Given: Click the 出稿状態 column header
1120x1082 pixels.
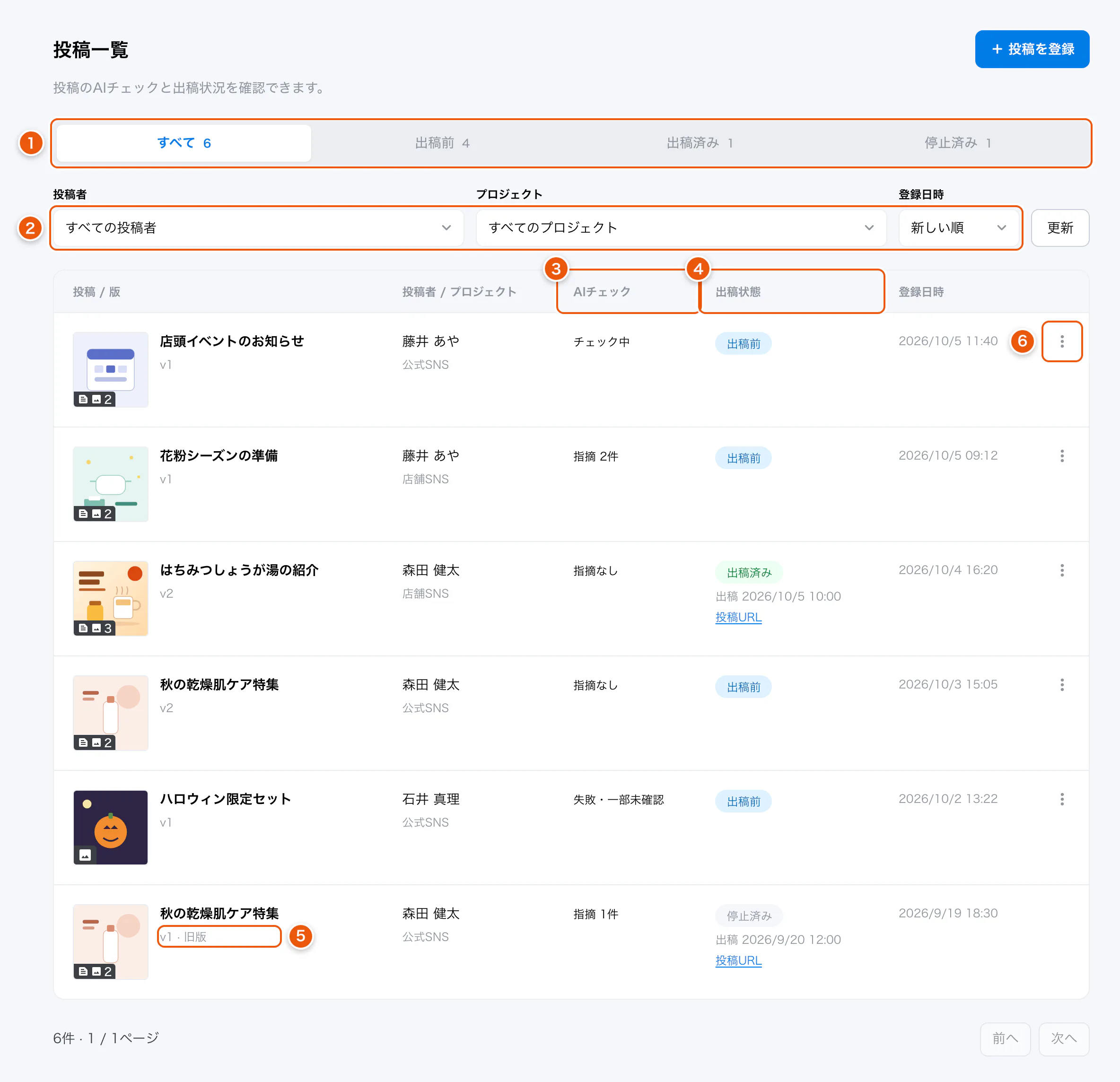Looking at the screenshot, I should click(x=738, y=291).
